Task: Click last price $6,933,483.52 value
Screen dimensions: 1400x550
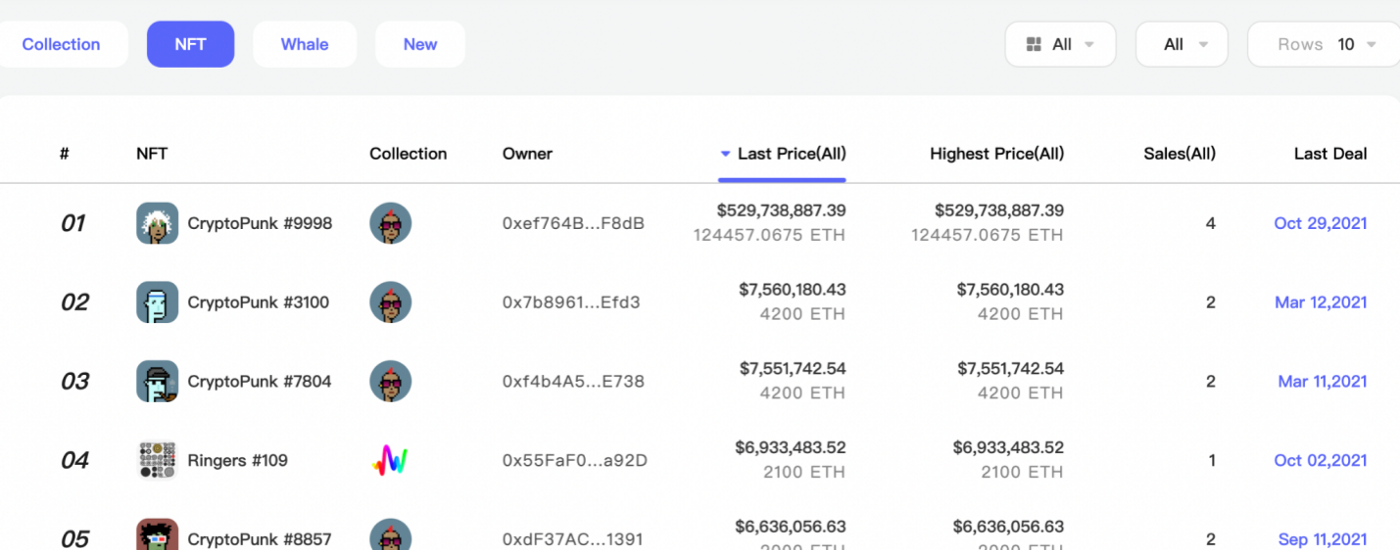Action: tap(790, 447)
